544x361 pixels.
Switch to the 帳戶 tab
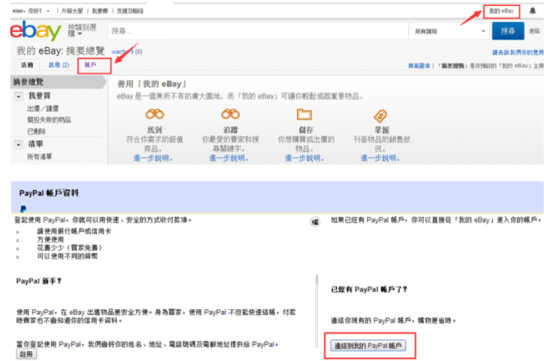[90, 65]
